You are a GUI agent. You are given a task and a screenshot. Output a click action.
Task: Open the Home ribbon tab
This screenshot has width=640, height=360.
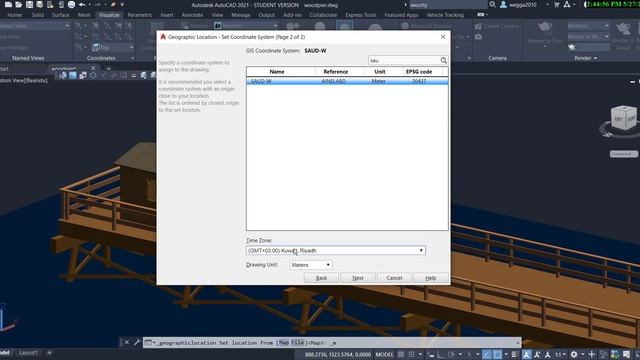coord(14,15)
